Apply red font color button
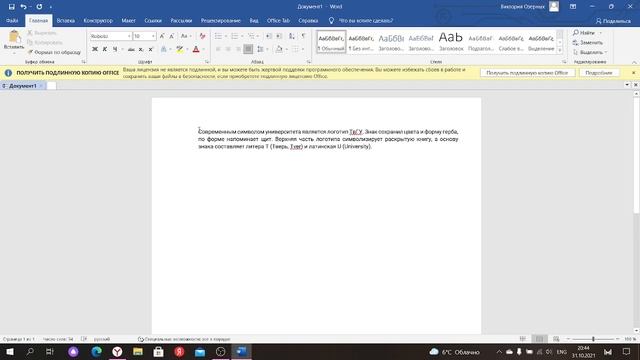This screenshot has width=640, height=360. tap(196, 49)
